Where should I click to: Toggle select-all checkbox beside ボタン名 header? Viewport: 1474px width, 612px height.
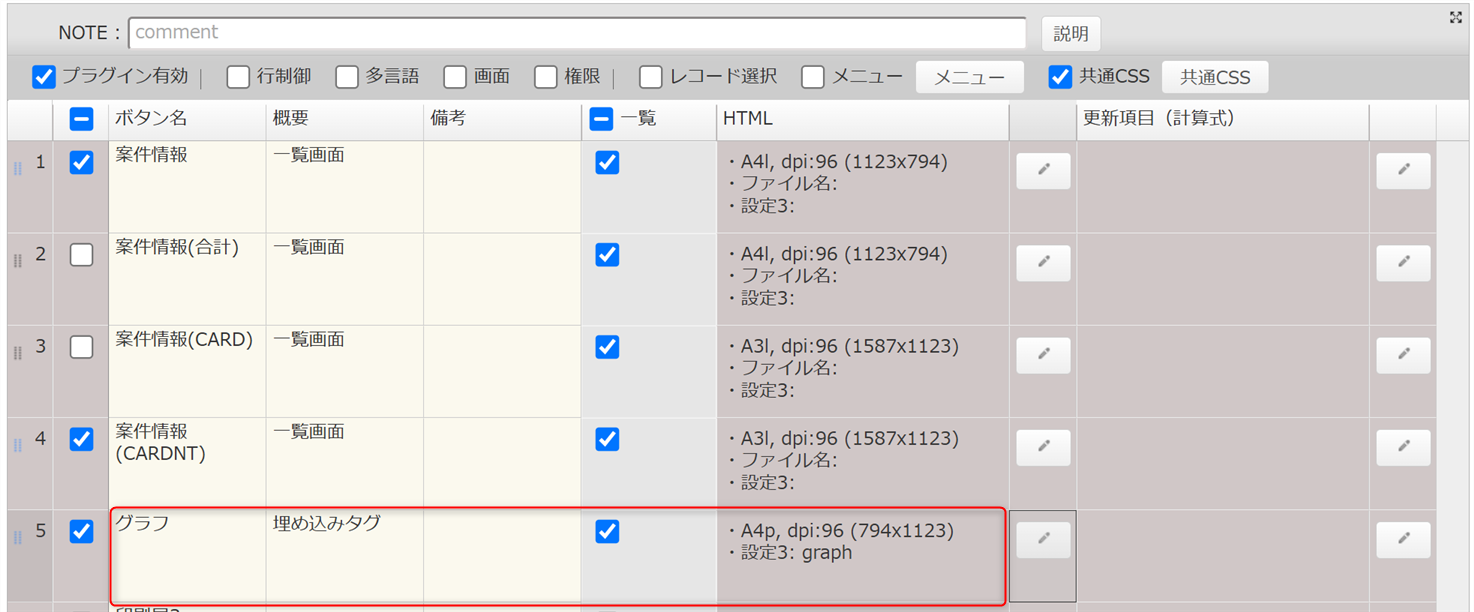(x=81, y=119)
